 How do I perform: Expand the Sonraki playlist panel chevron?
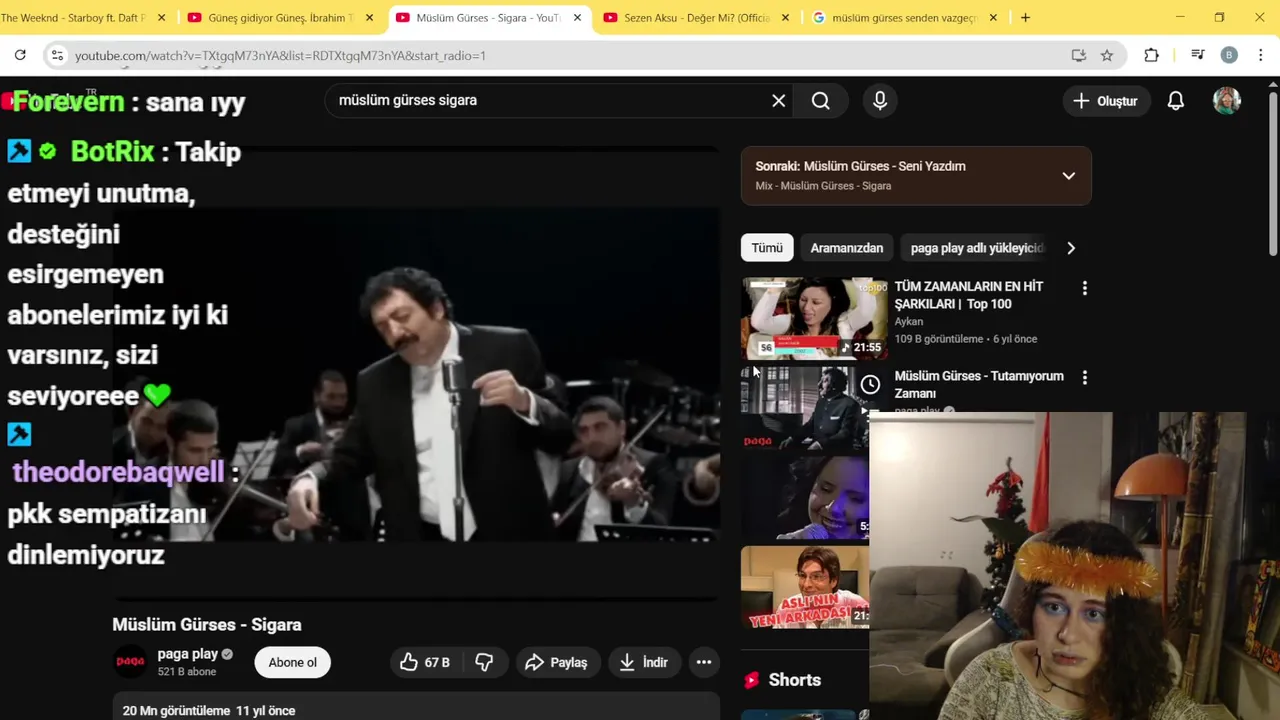1068,176
